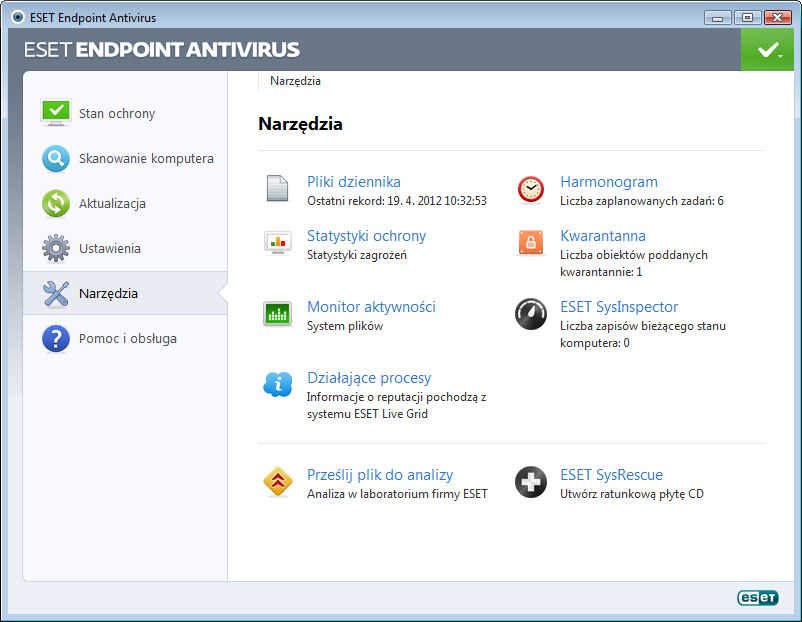
Task: Click 'Liczba zapisów bieżącego stanu komputera: 0' text
Action: pyautogui.click(x=642, y=334)
